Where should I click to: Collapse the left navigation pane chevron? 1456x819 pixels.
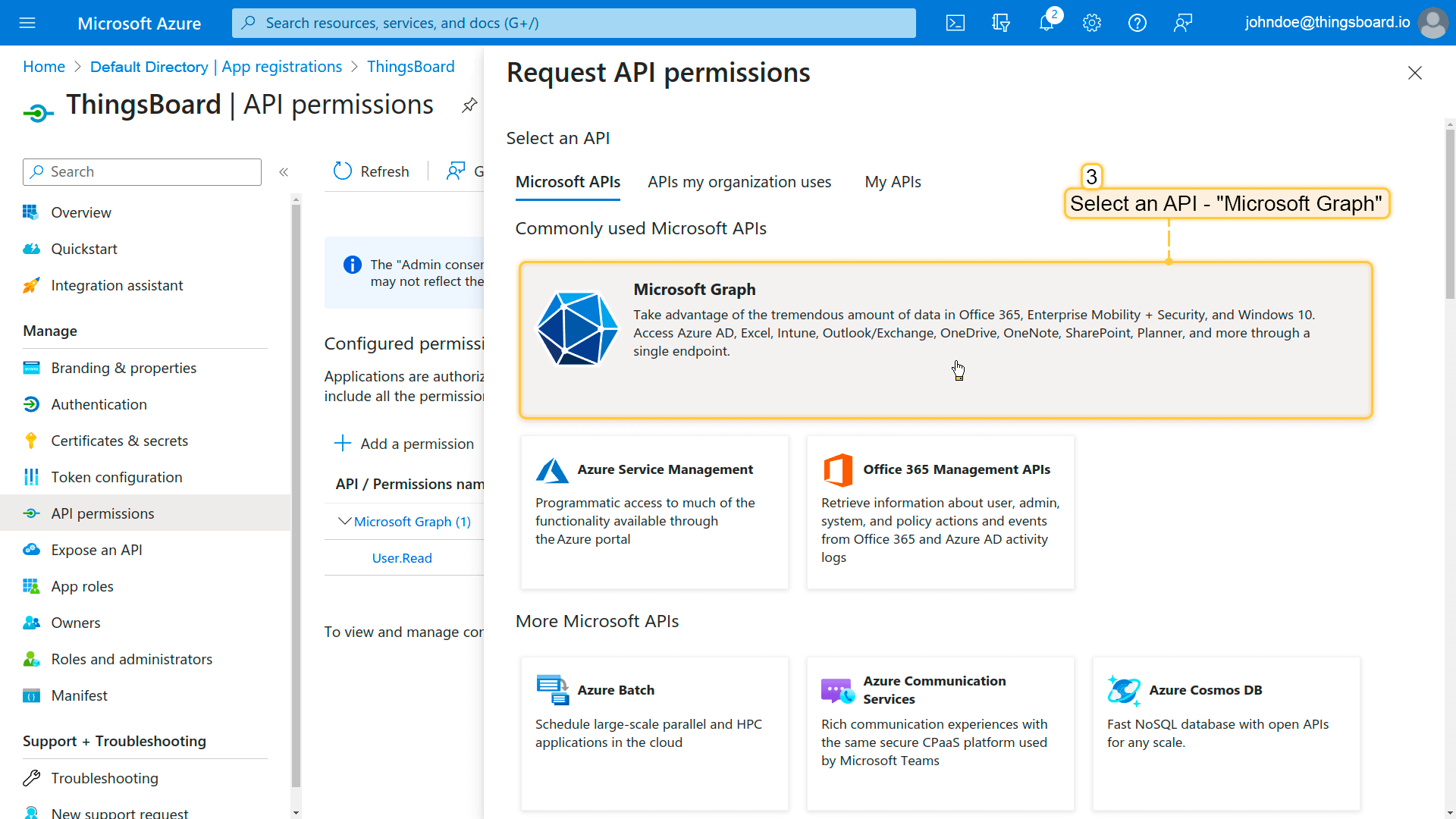point(284,172)
